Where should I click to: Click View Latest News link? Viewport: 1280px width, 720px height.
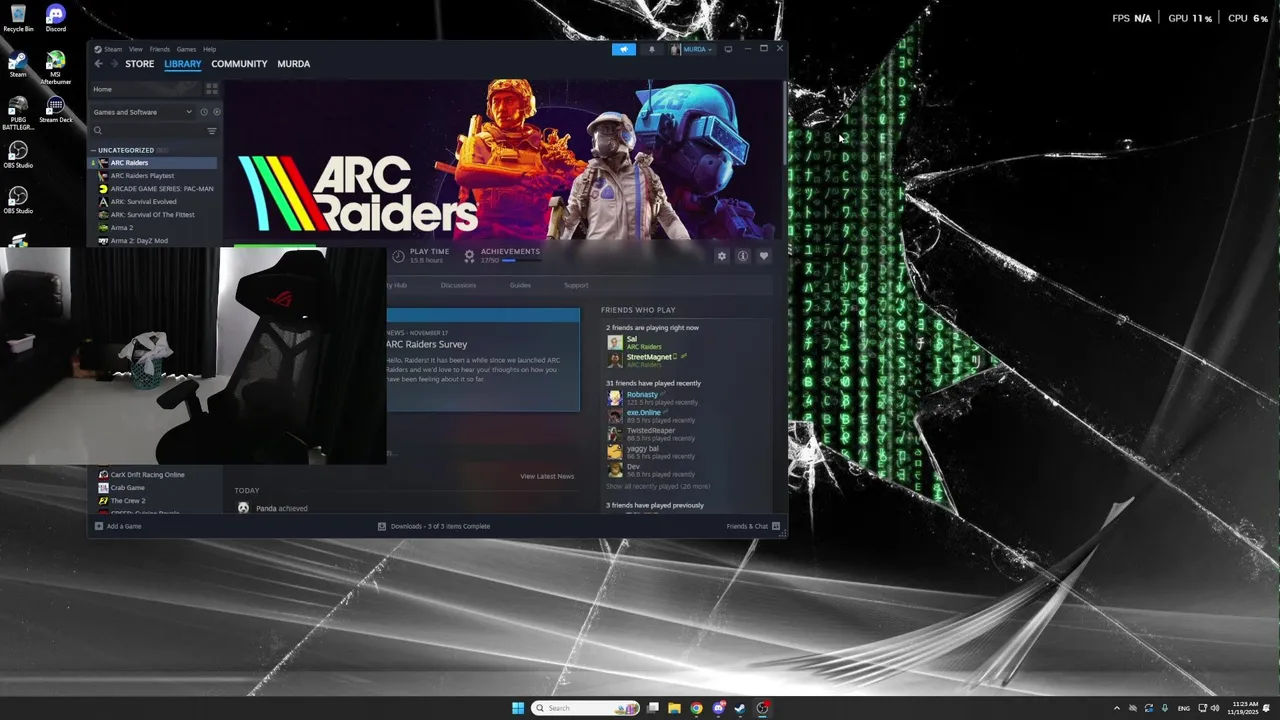tap(547, 476)
